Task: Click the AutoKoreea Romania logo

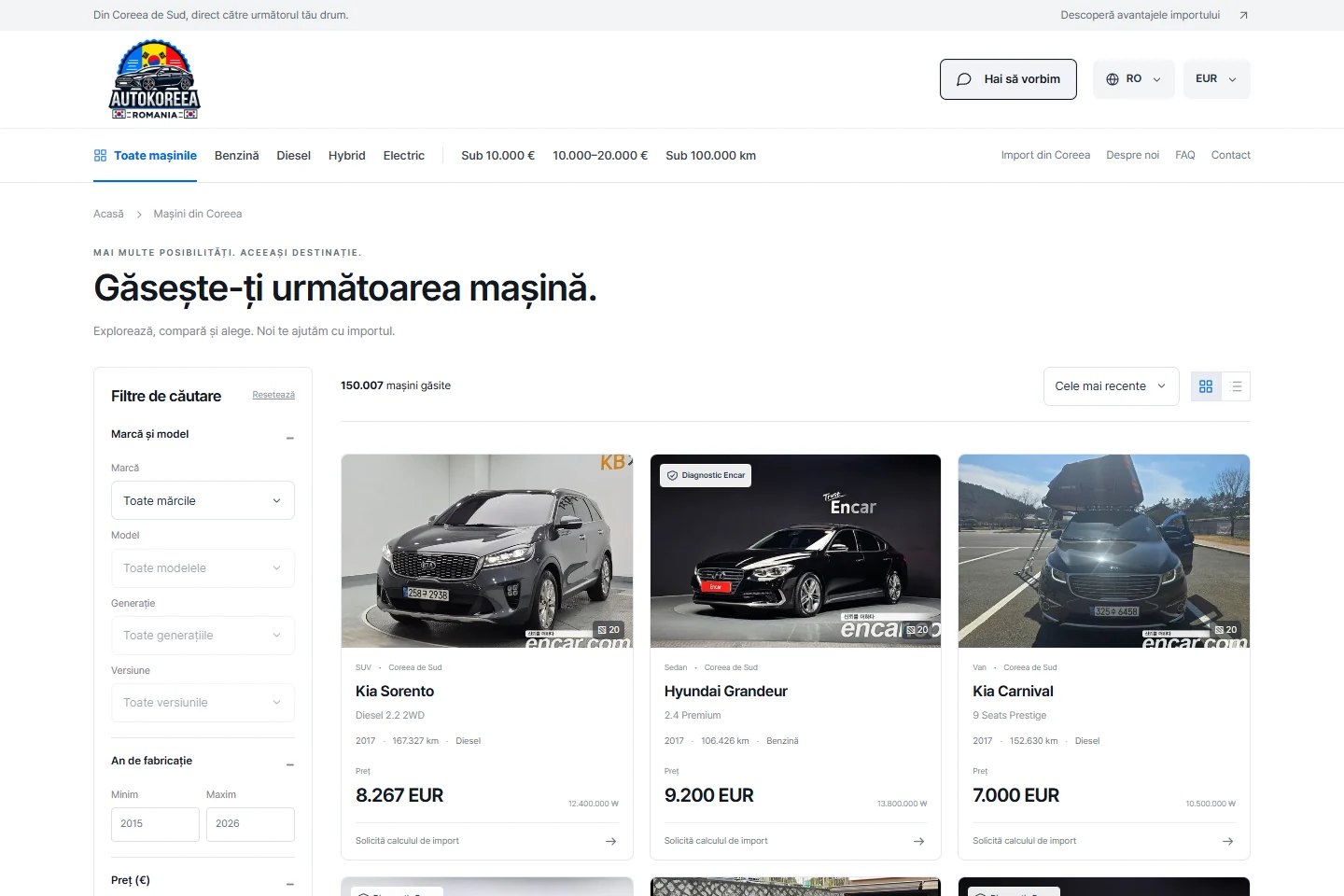Action: click(x=155, y=79)
